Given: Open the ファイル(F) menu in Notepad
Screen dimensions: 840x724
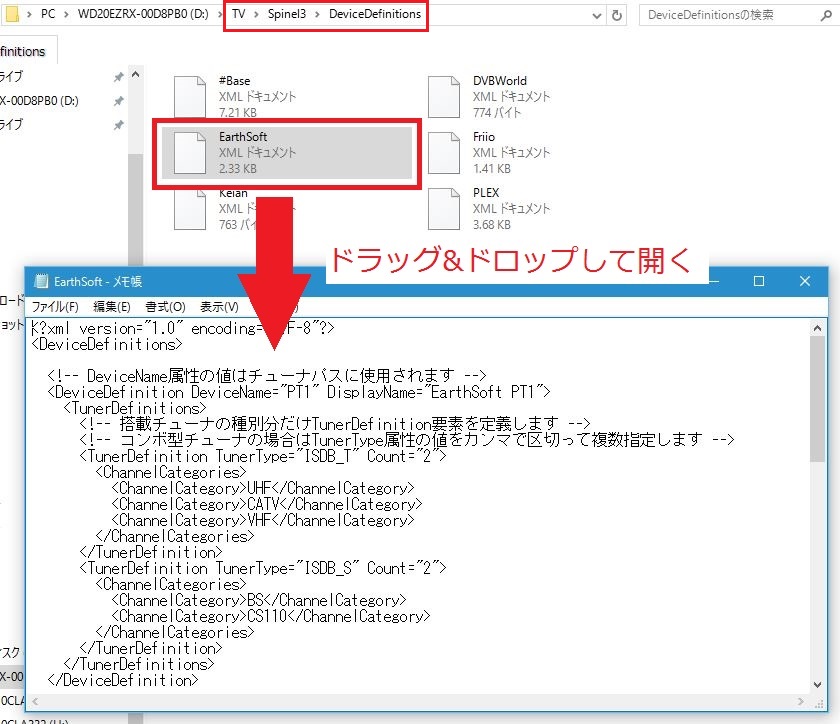Looking at the screenshot, I should (55, 307).
